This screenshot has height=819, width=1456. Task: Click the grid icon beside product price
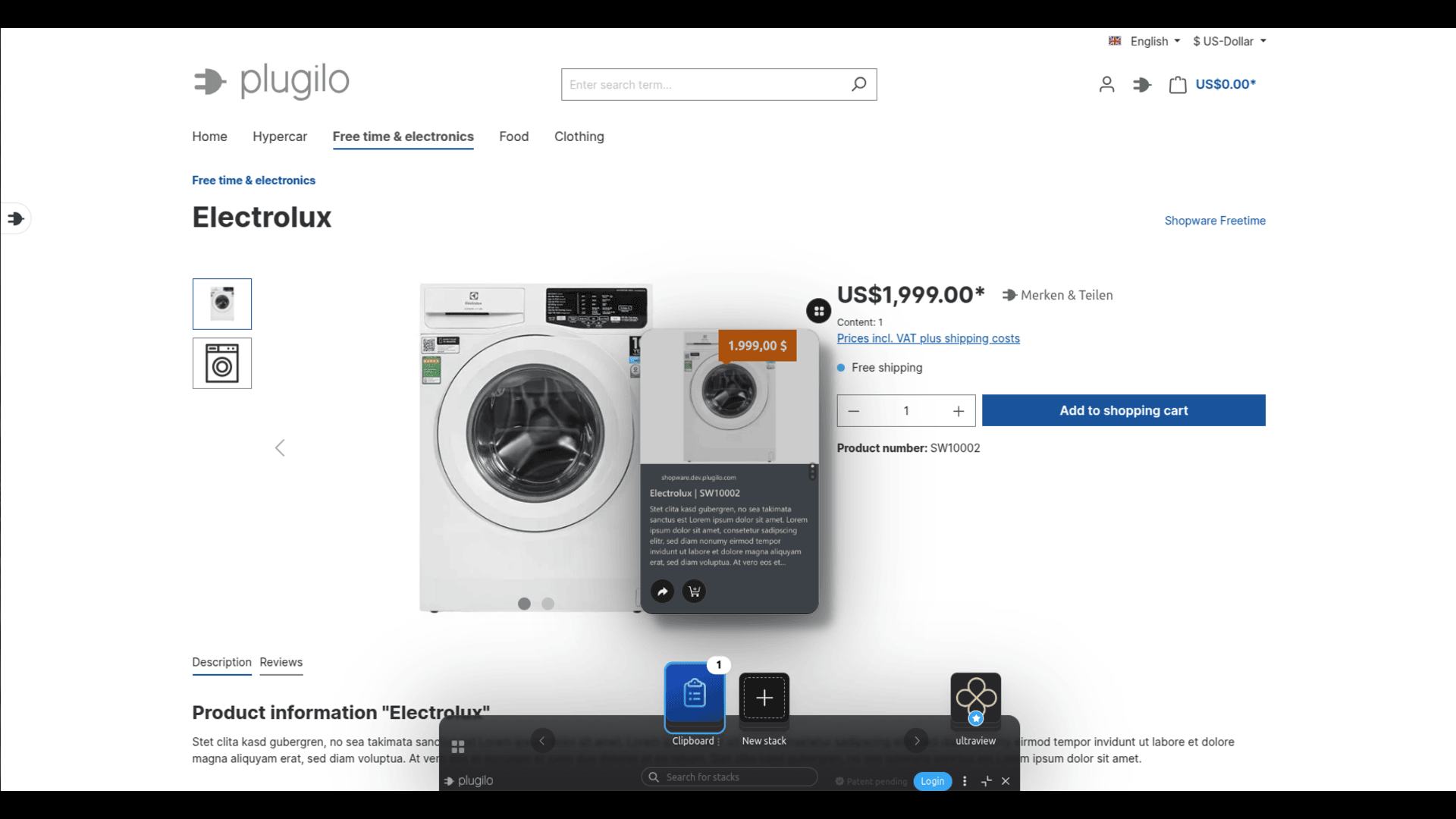click(x=818, y=311)
